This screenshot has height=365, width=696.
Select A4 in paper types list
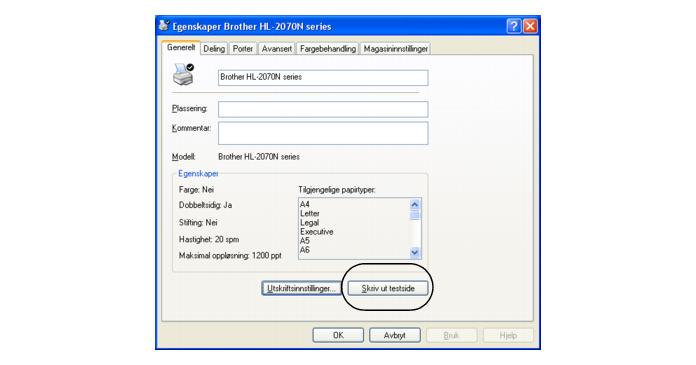(x=304, y=204)
